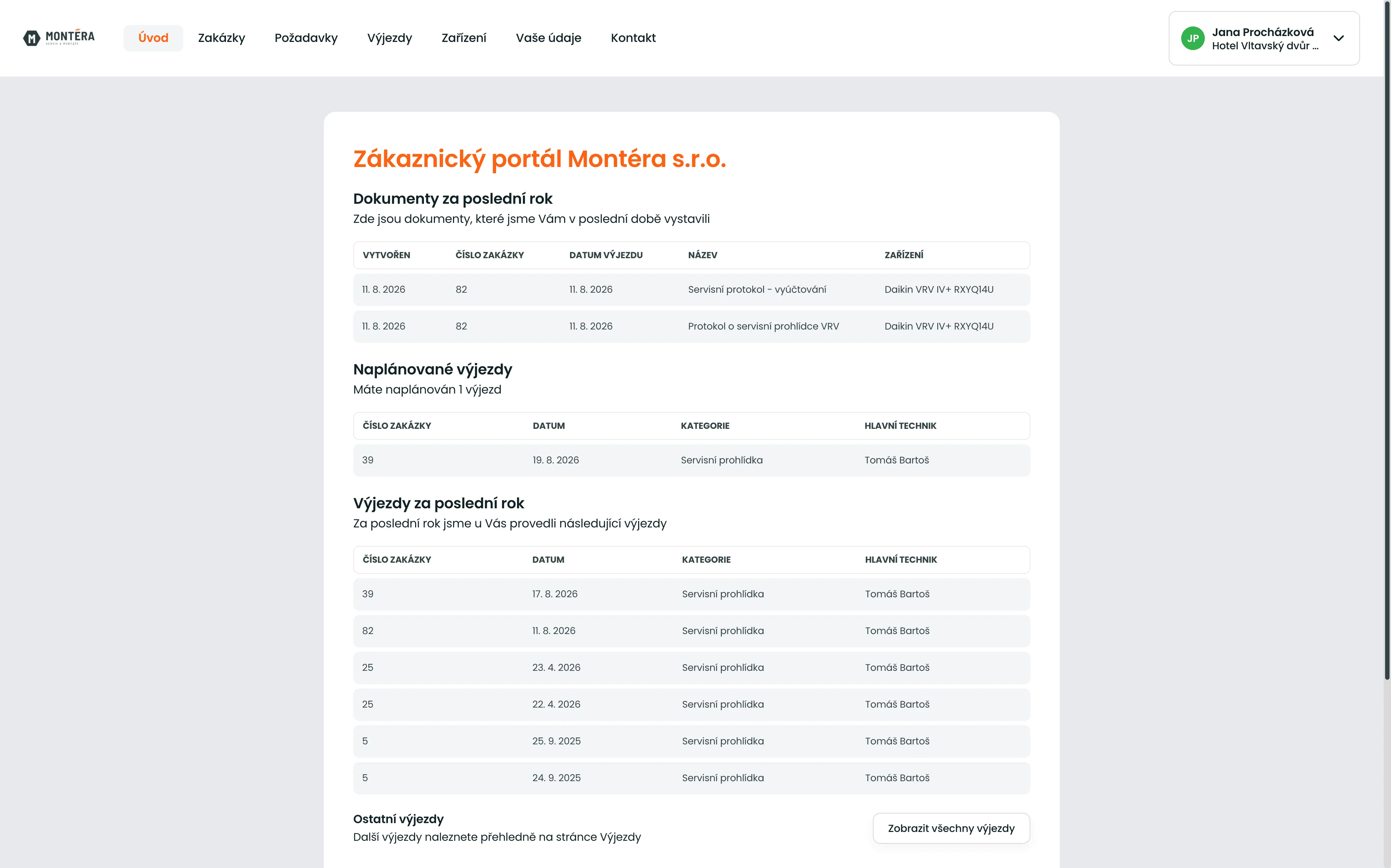Select the visit row dated 22. 4. 2026
Image resolution: width=1391 pixels, height=868 pixels.
point(691,704)
